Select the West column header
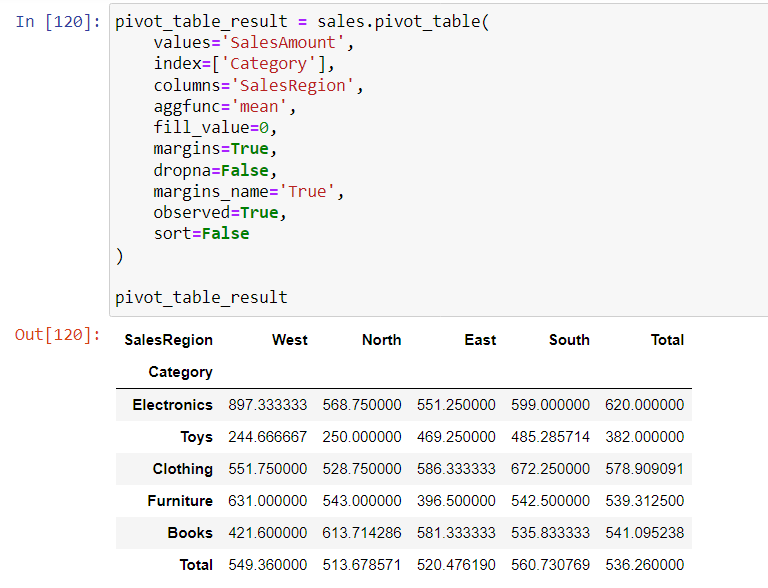 pos(290,340)
